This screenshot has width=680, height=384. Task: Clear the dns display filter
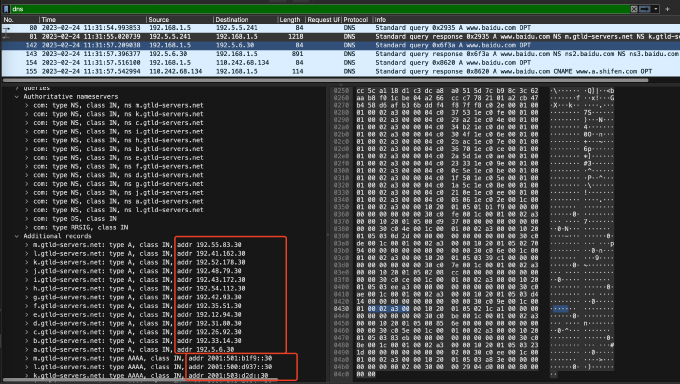634,9
